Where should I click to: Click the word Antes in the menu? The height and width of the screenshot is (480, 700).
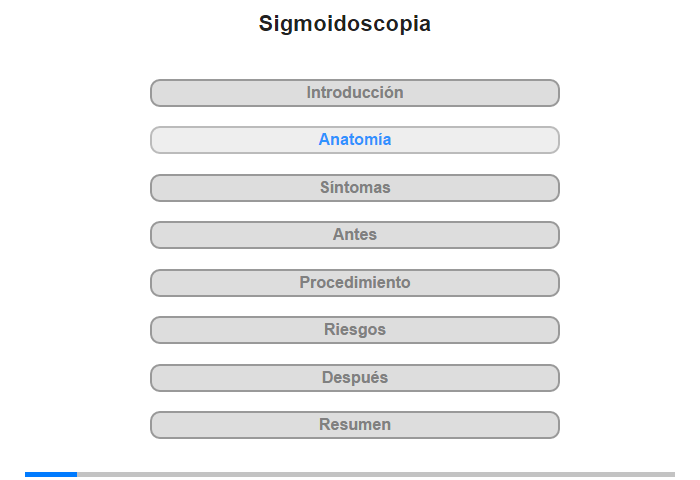[354, 234]
